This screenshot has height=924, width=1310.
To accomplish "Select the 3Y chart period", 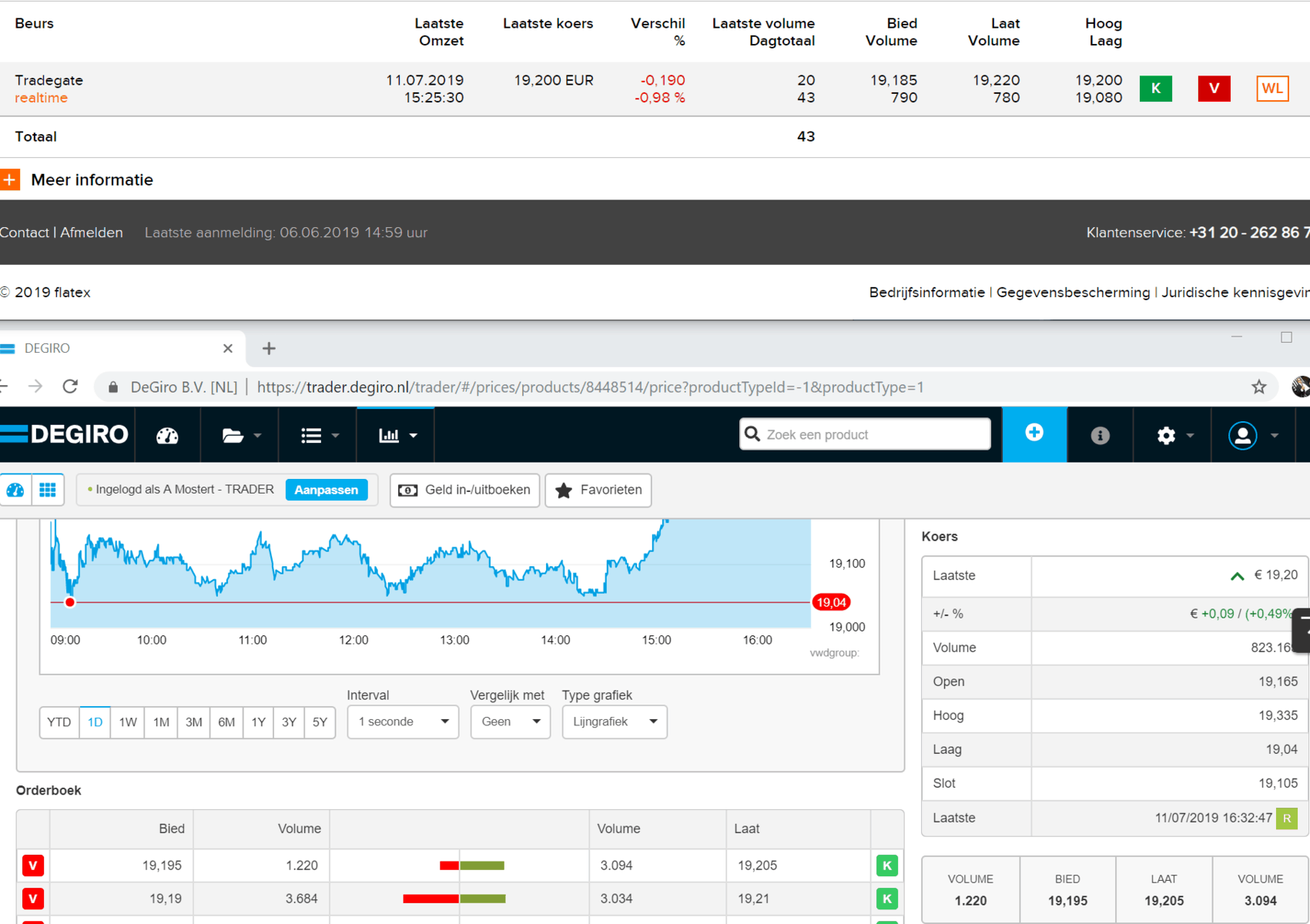I will tap(289, 722).
